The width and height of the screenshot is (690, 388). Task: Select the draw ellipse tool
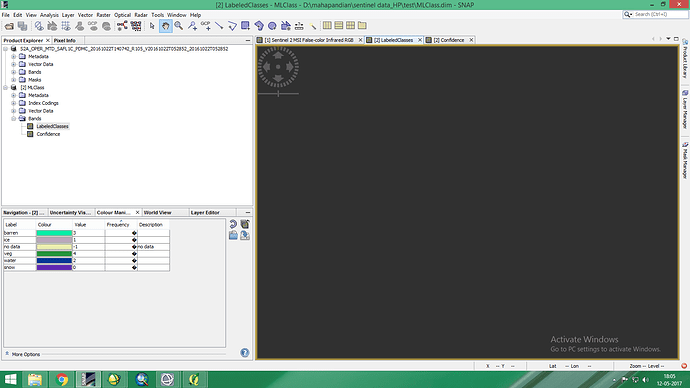pos(272,26)
